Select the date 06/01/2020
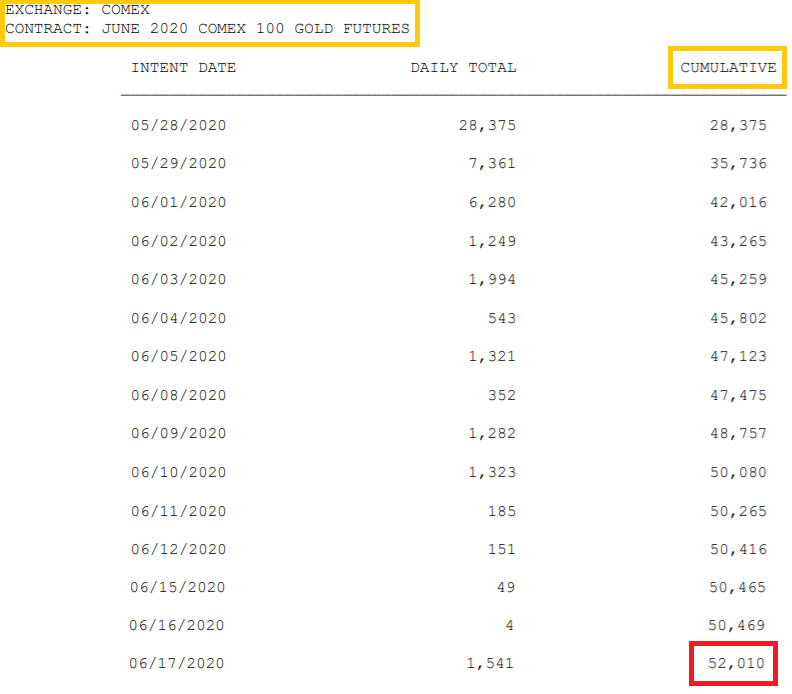The image size is (792, 694). pyautogui.click(x=178, y=203)
